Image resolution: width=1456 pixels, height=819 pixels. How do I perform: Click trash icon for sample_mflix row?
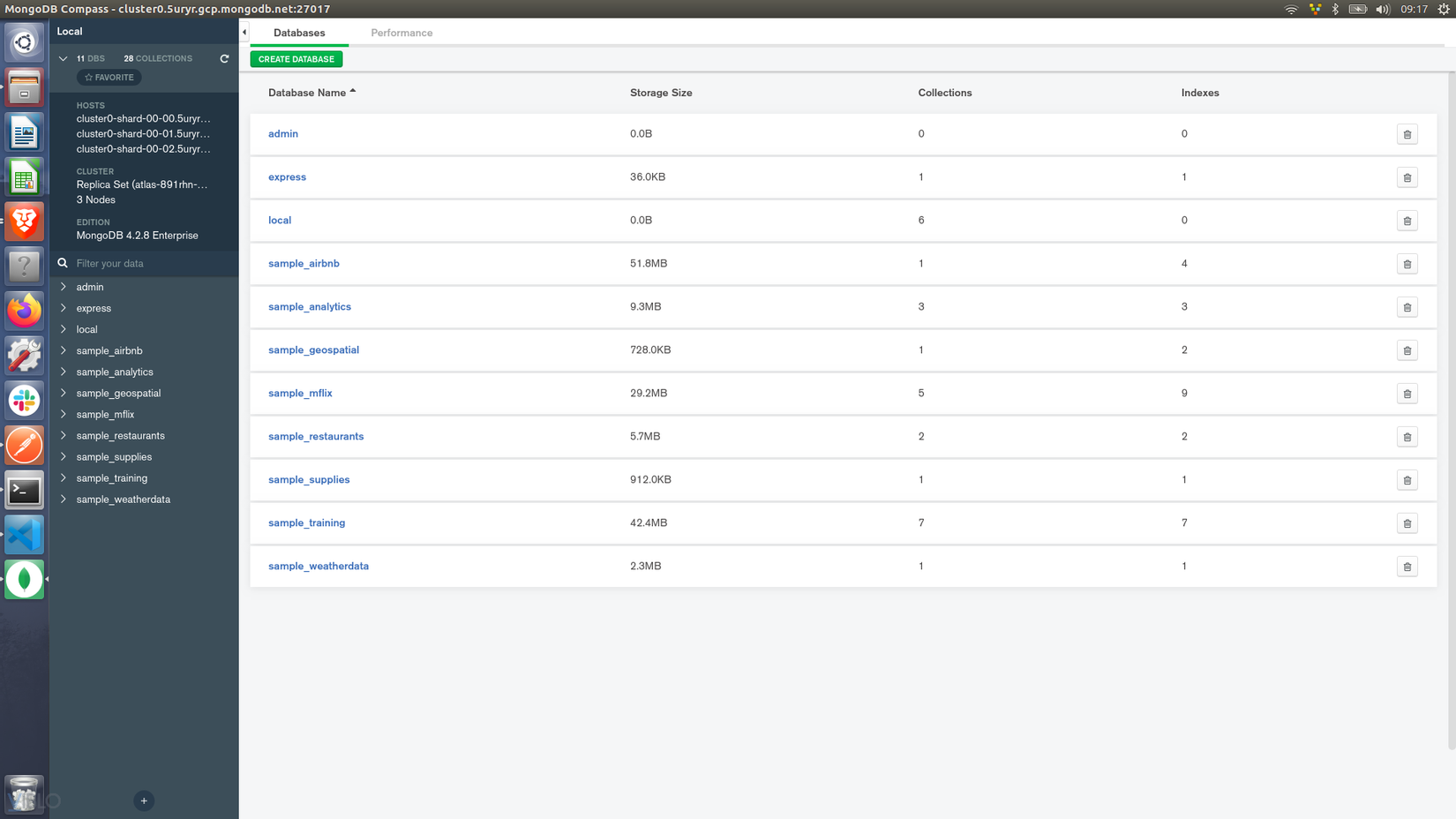click(1407, 394)
